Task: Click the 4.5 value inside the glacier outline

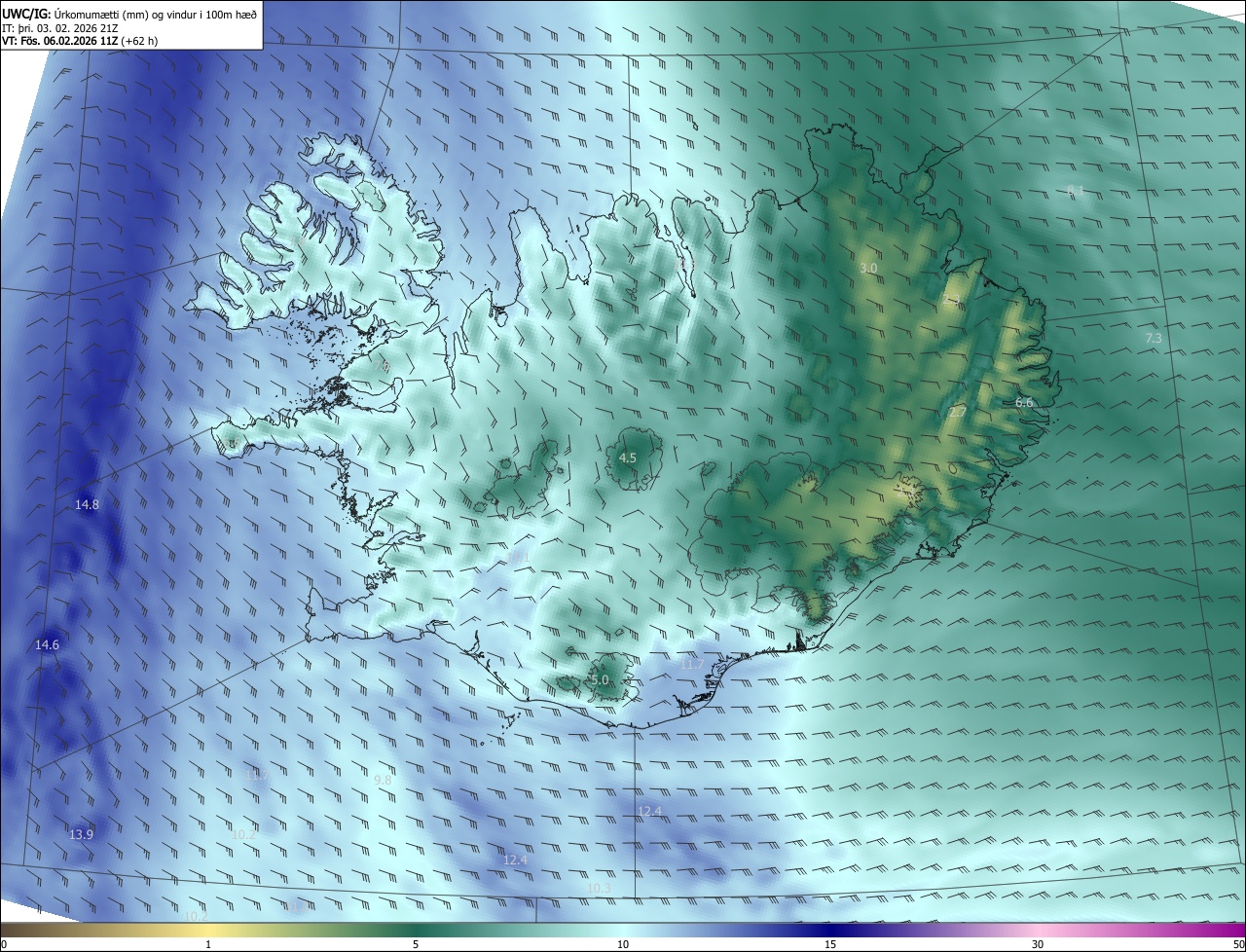Action: pyautogui.click(x=628, y=458)
